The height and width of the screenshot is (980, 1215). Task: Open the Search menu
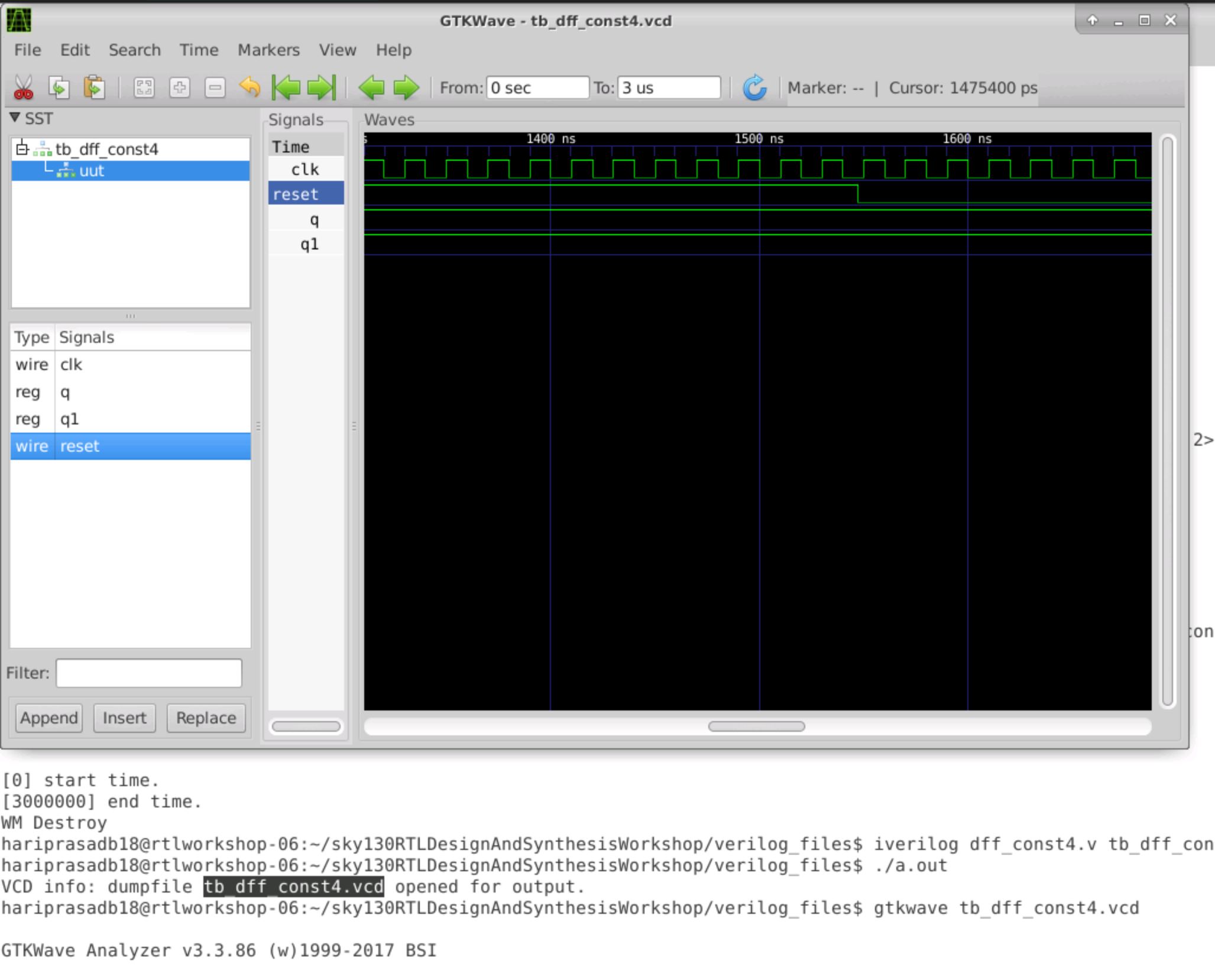click(x=135, y=50)
